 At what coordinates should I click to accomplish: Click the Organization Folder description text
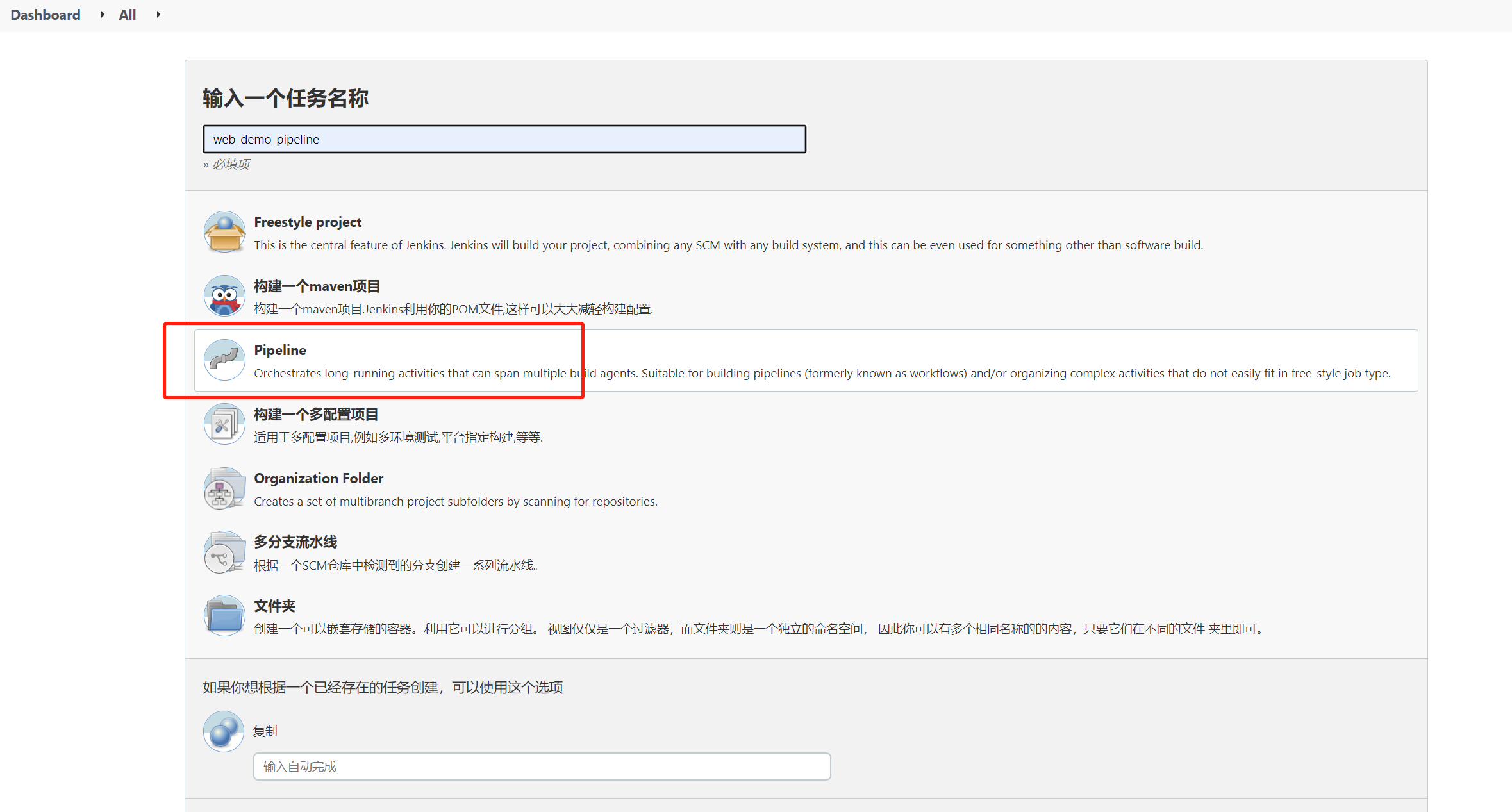[x=456, y=502]
